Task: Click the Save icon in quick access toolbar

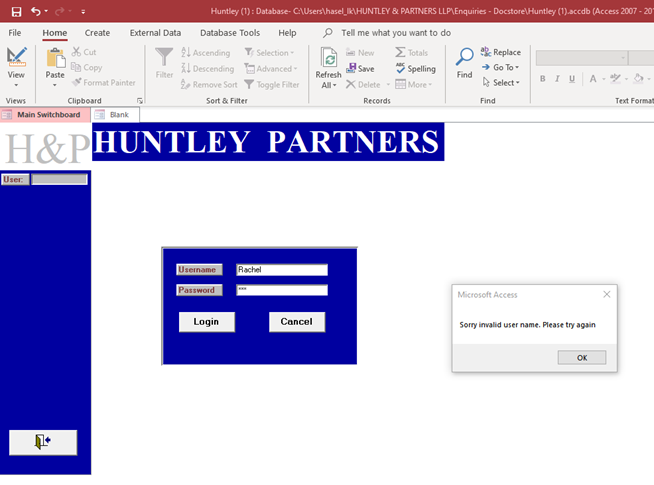Action: click(16, 11)
